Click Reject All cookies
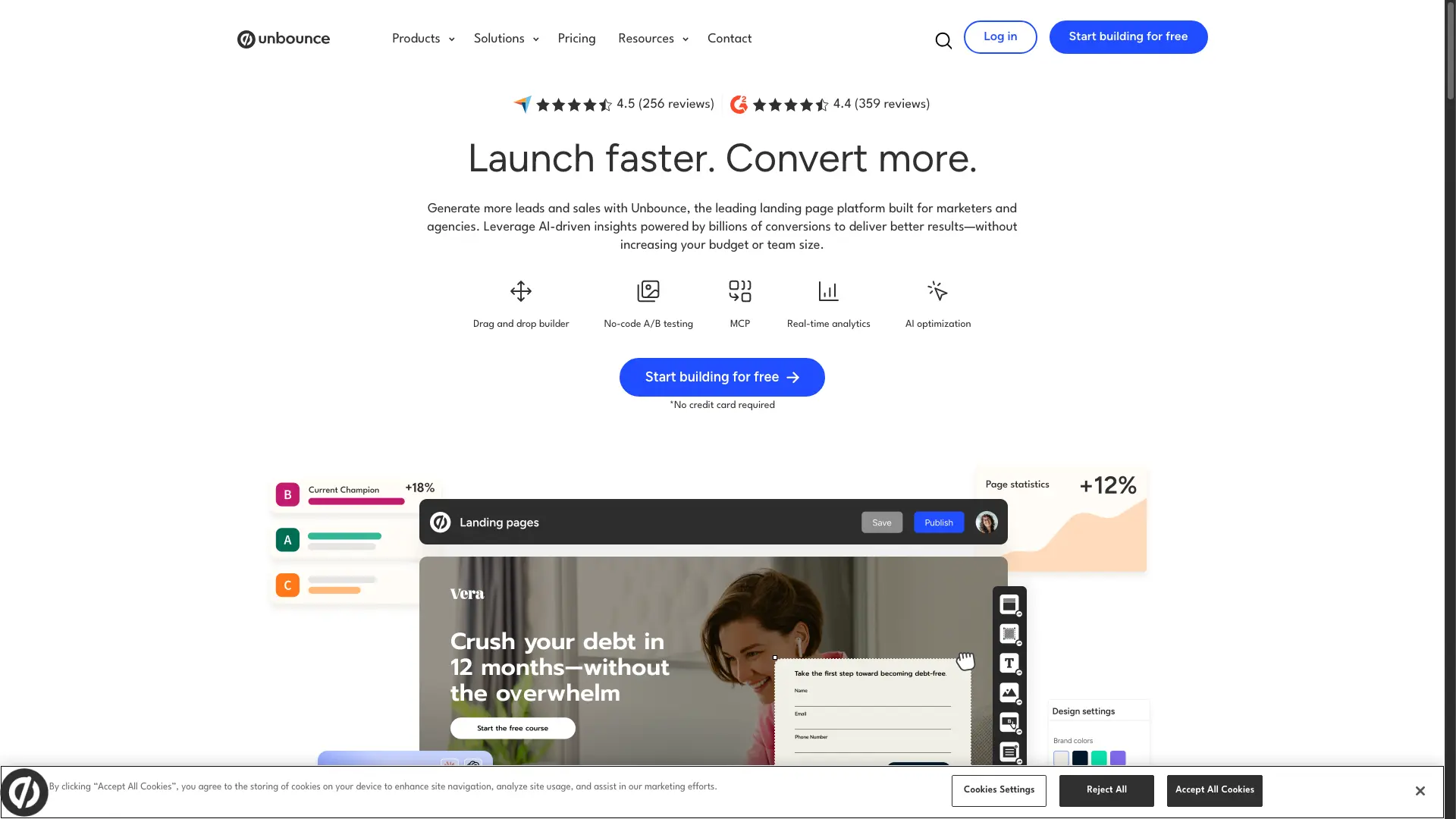1456x819 pixels. coord(1106,790)
